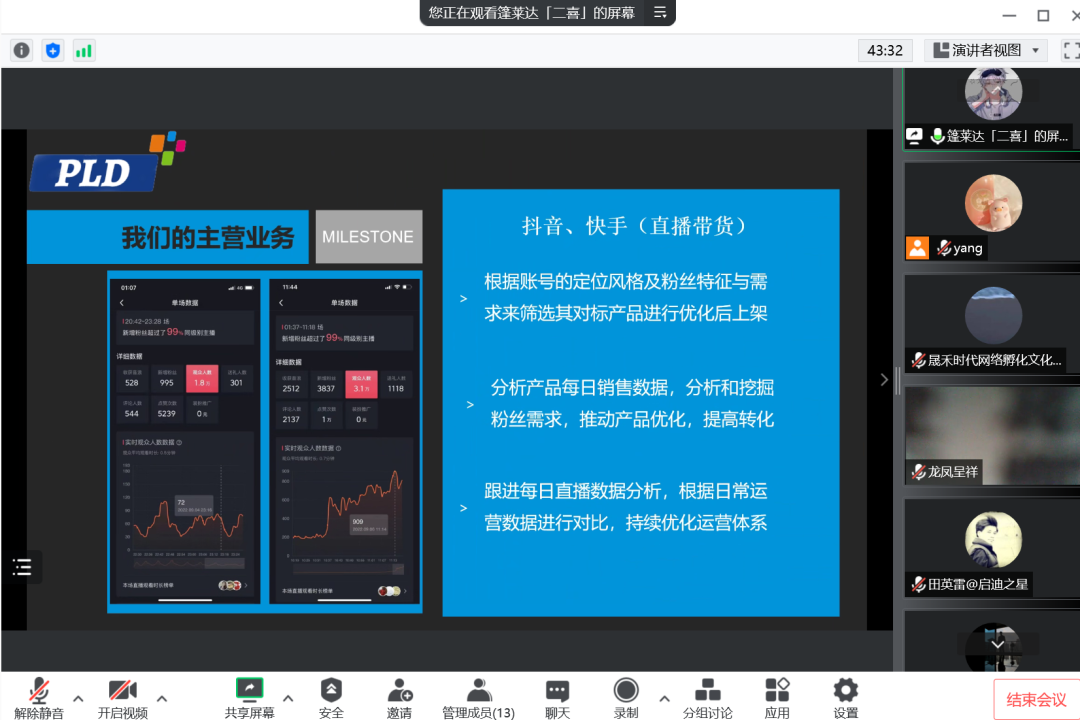Expand share options next to 共享屏幕
The image size is (1080, 720).
288,698
